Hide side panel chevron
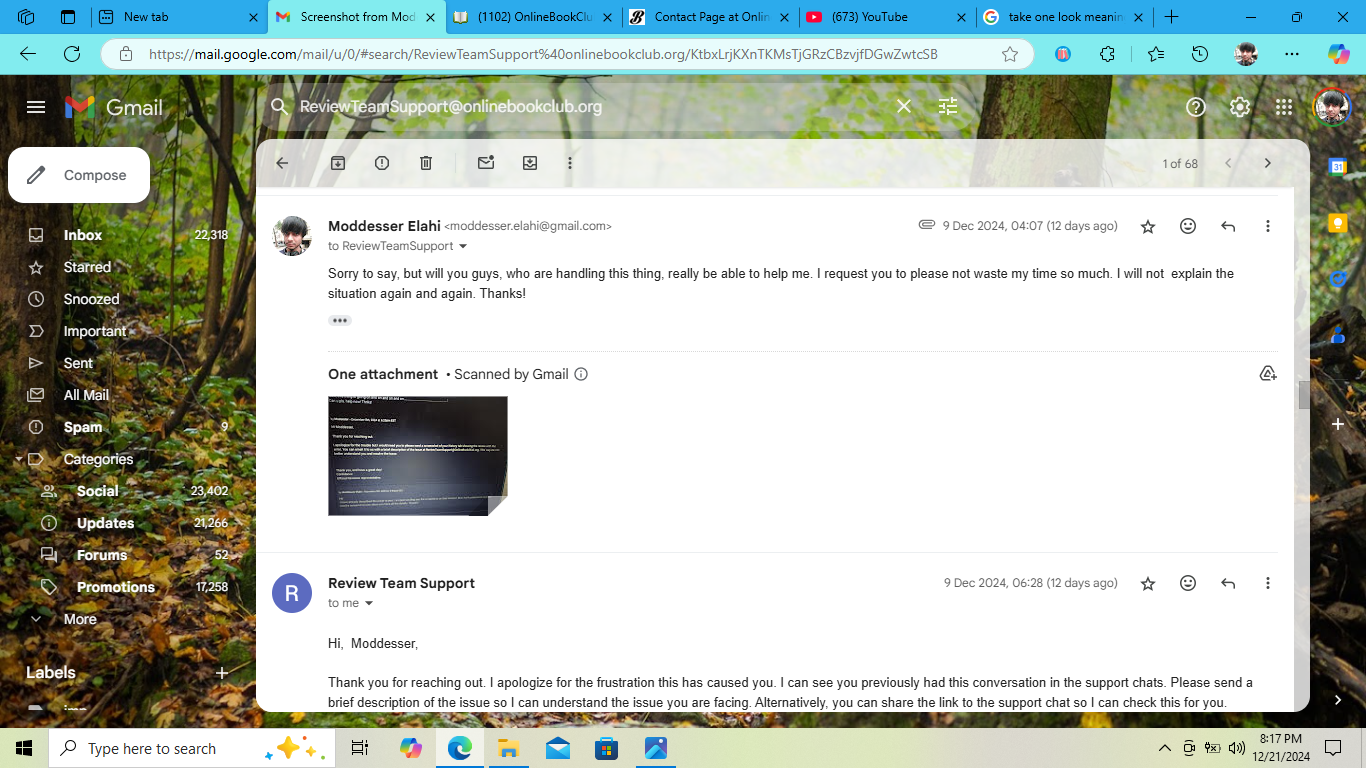This screenshot has width=1366, height=768. point(1338,700)
